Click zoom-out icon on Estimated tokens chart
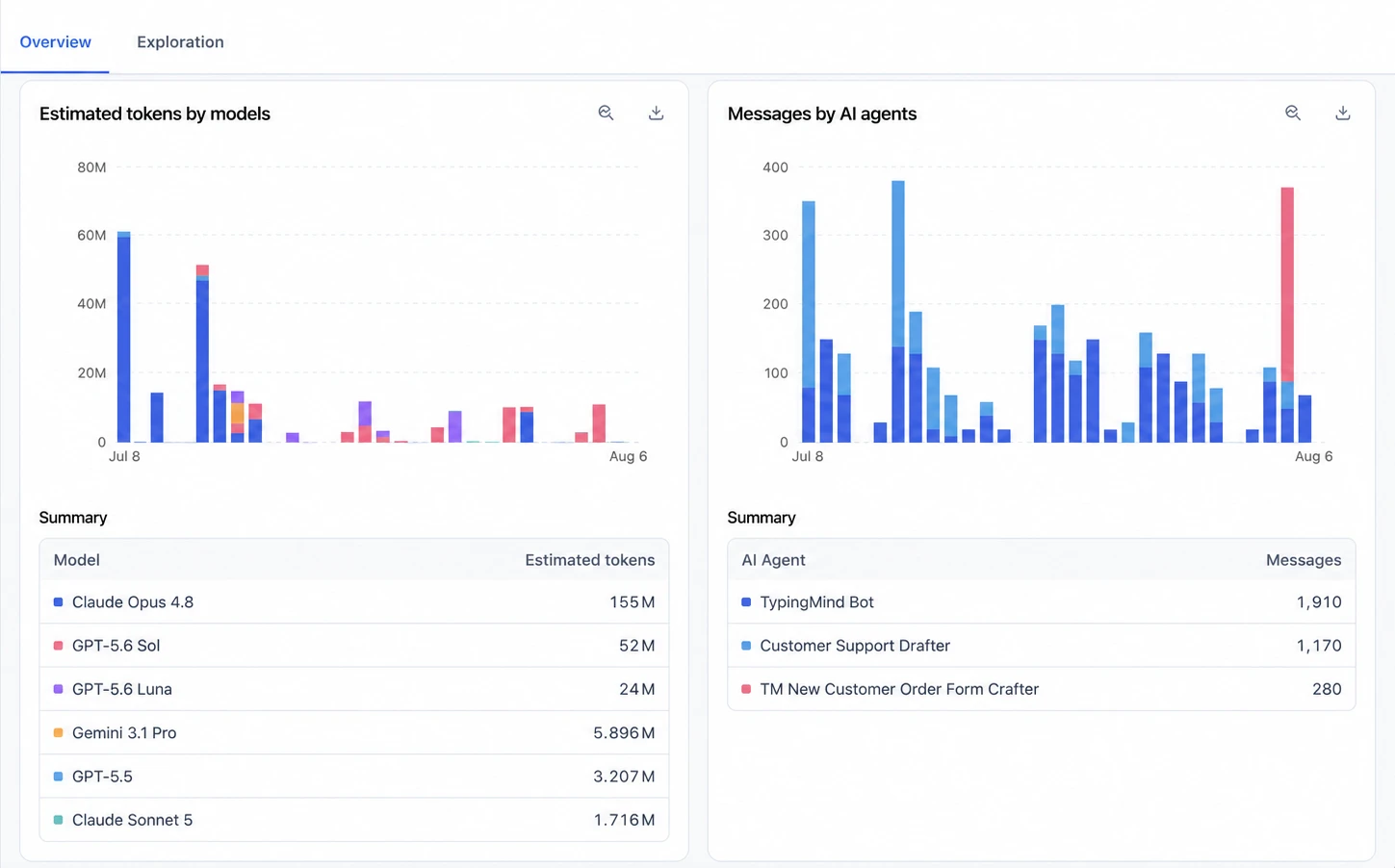Viewport: 1395px width, 868px height. (x=606, y=113)
